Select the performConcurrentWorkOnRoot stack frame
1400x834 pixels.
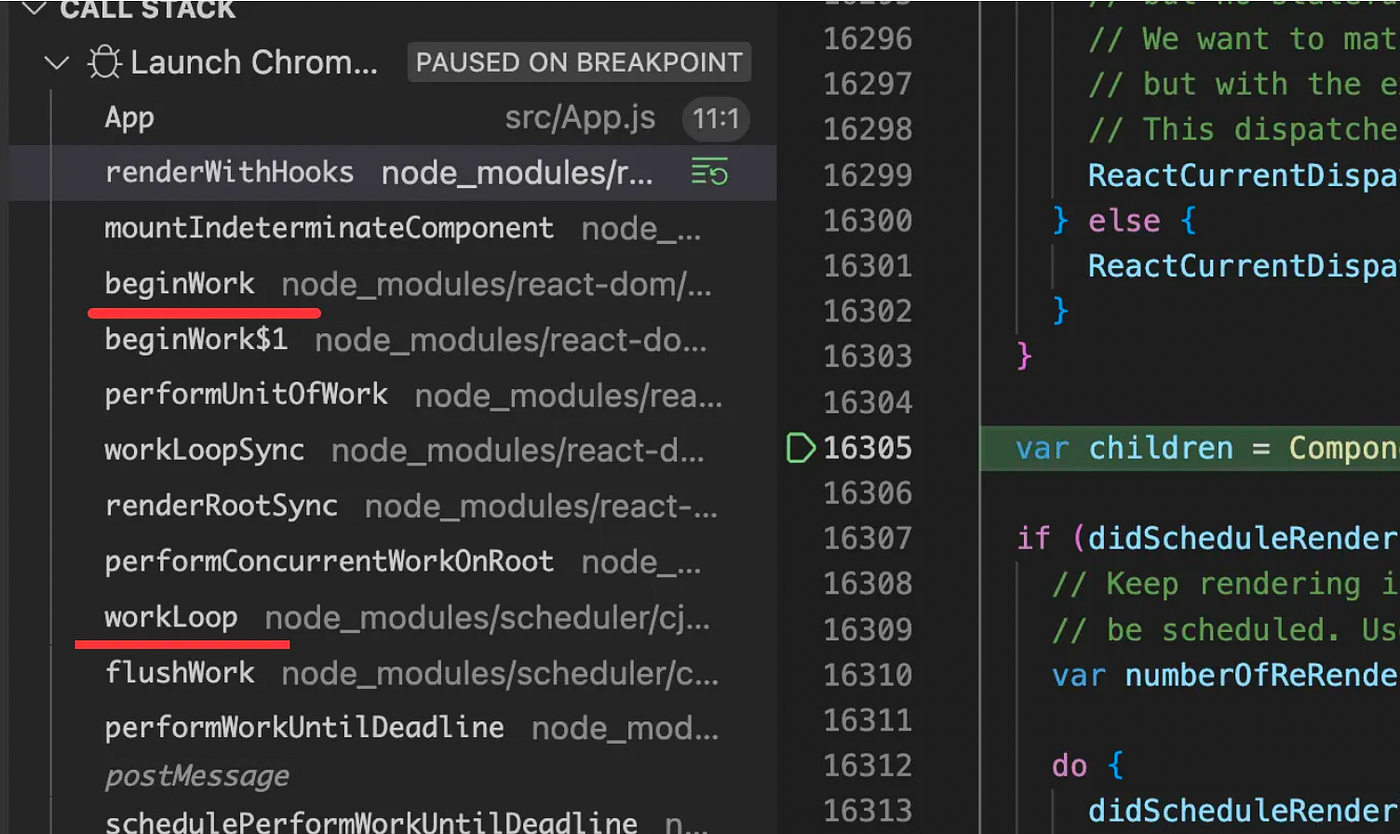[x=392, y=562]
